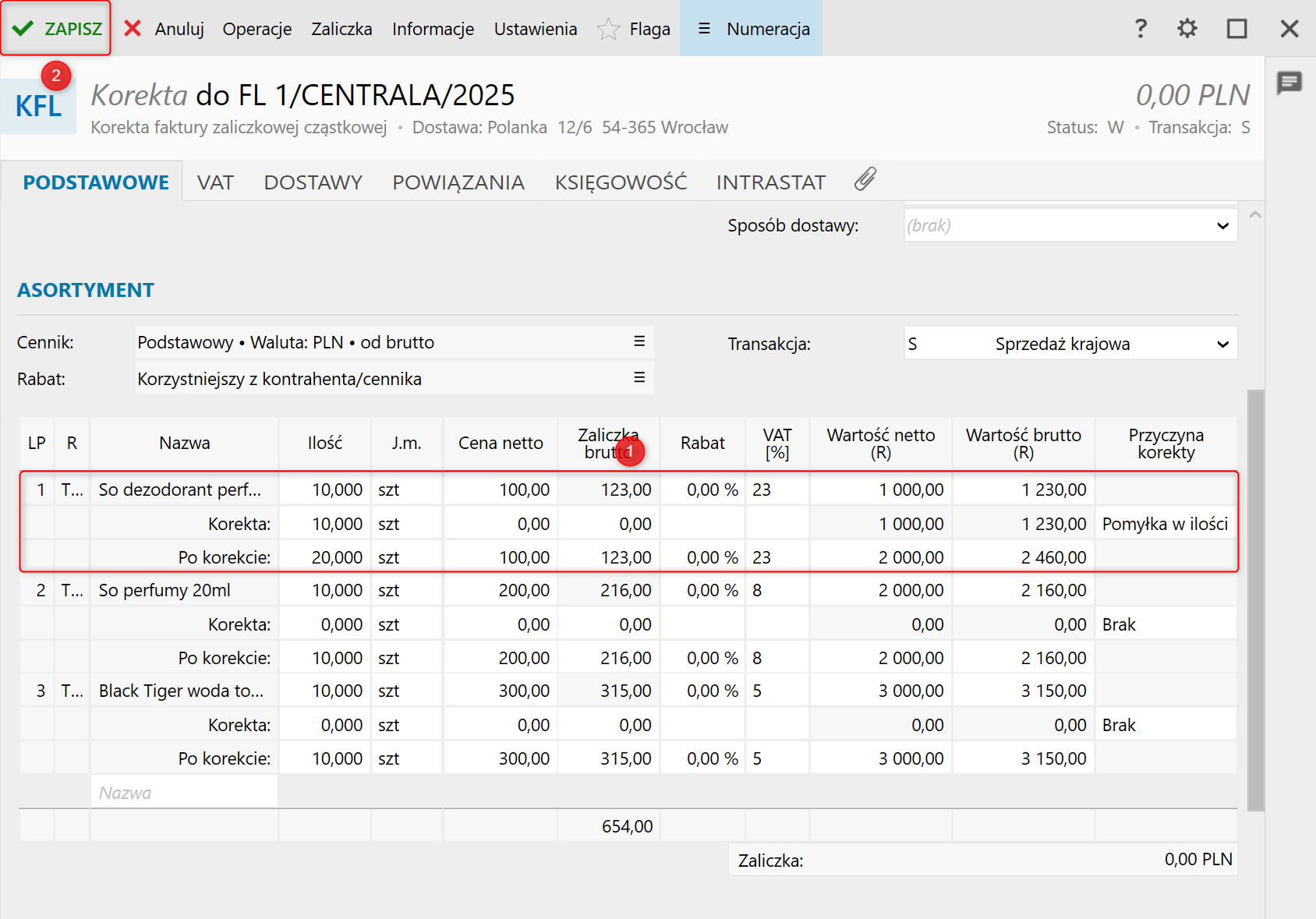Open the Zaliczka menu item
Screen dimensions: 1316x919
point(341,29)
